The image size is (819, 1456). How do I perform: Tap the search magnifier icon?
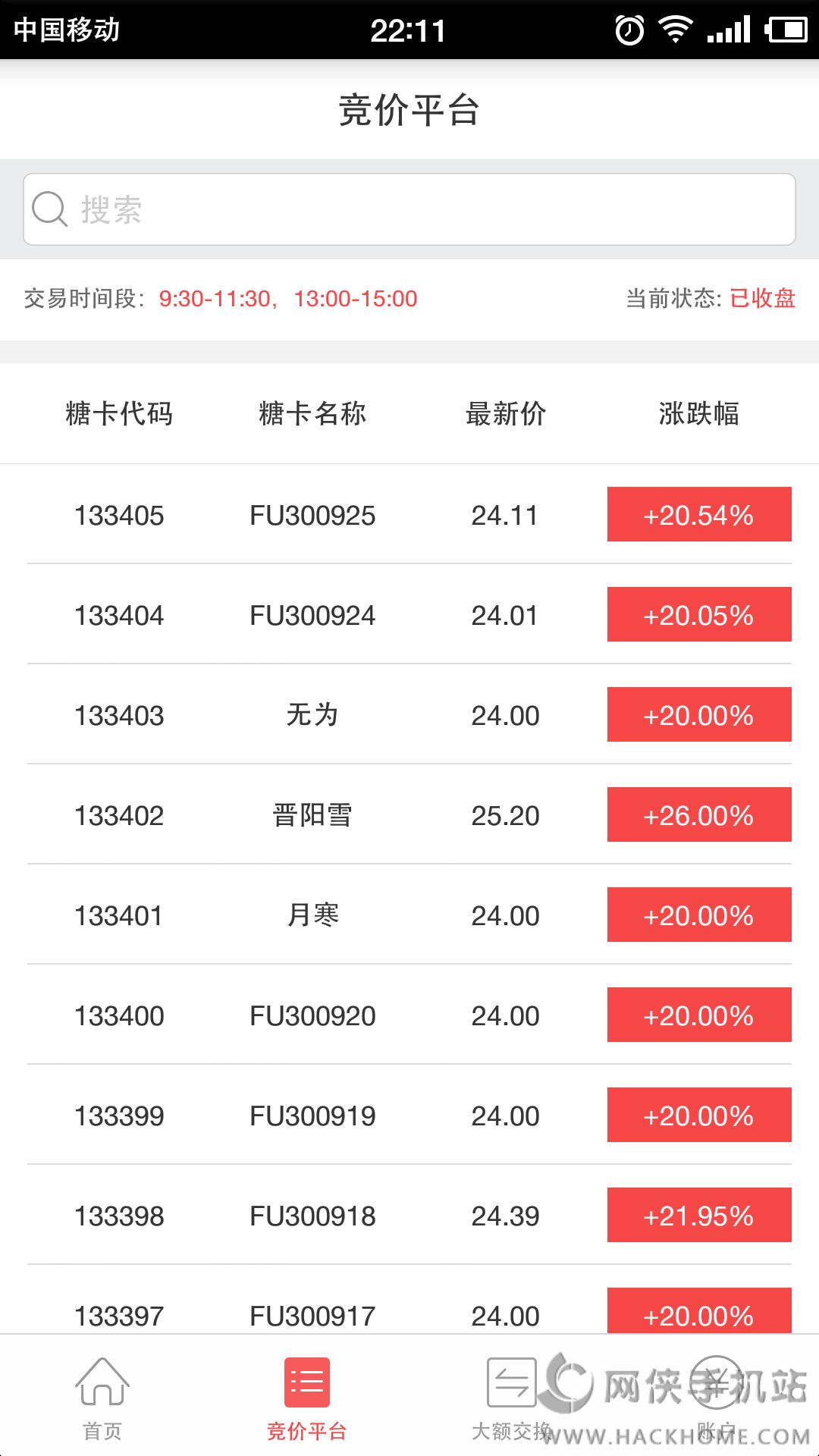(50, 209)
